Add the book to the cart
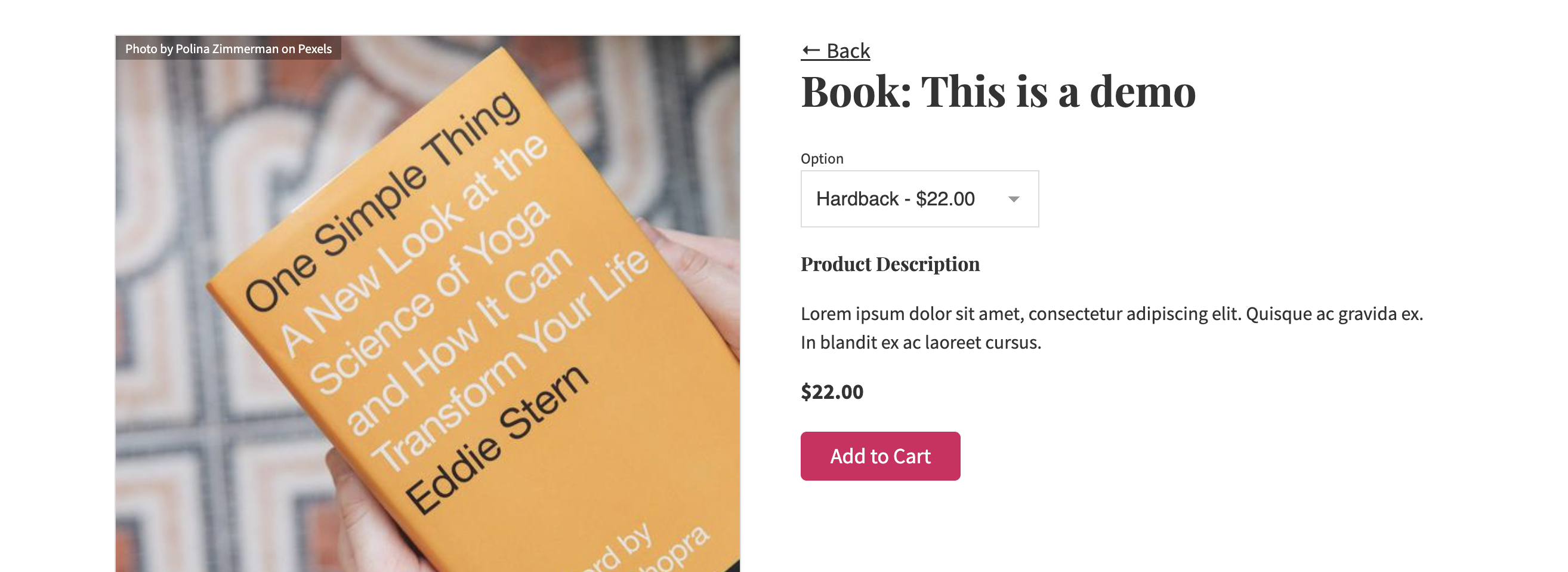The image size is (1568, 572). click(x=879, y=456)
